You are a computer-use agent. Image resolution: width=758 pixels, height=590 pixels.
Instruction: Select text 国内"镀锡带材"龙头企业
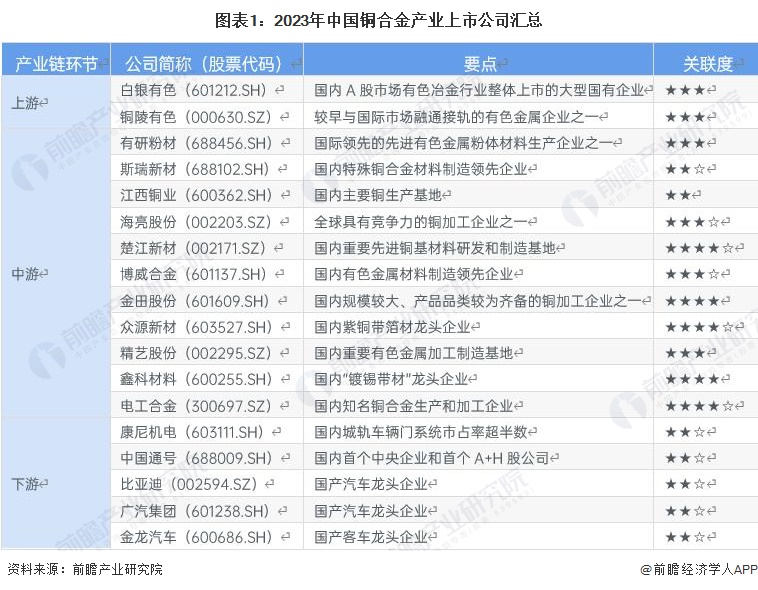(391, 379)
